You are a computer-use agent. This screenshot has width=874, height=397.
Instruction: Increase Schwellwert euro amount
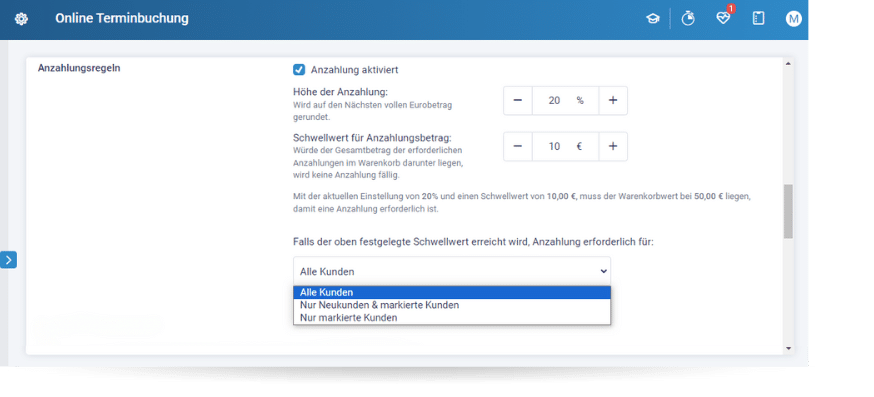(x=613, y=146)
